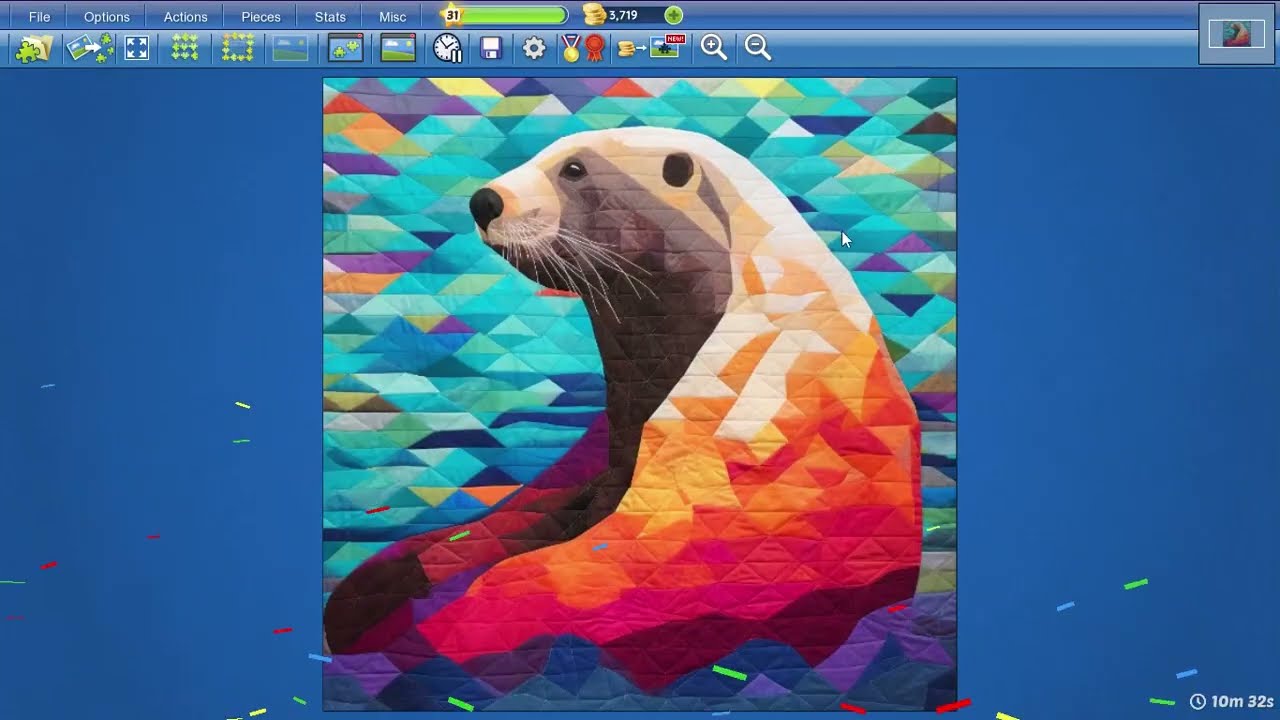Pause the timer with the clock icon

[447, 48]
